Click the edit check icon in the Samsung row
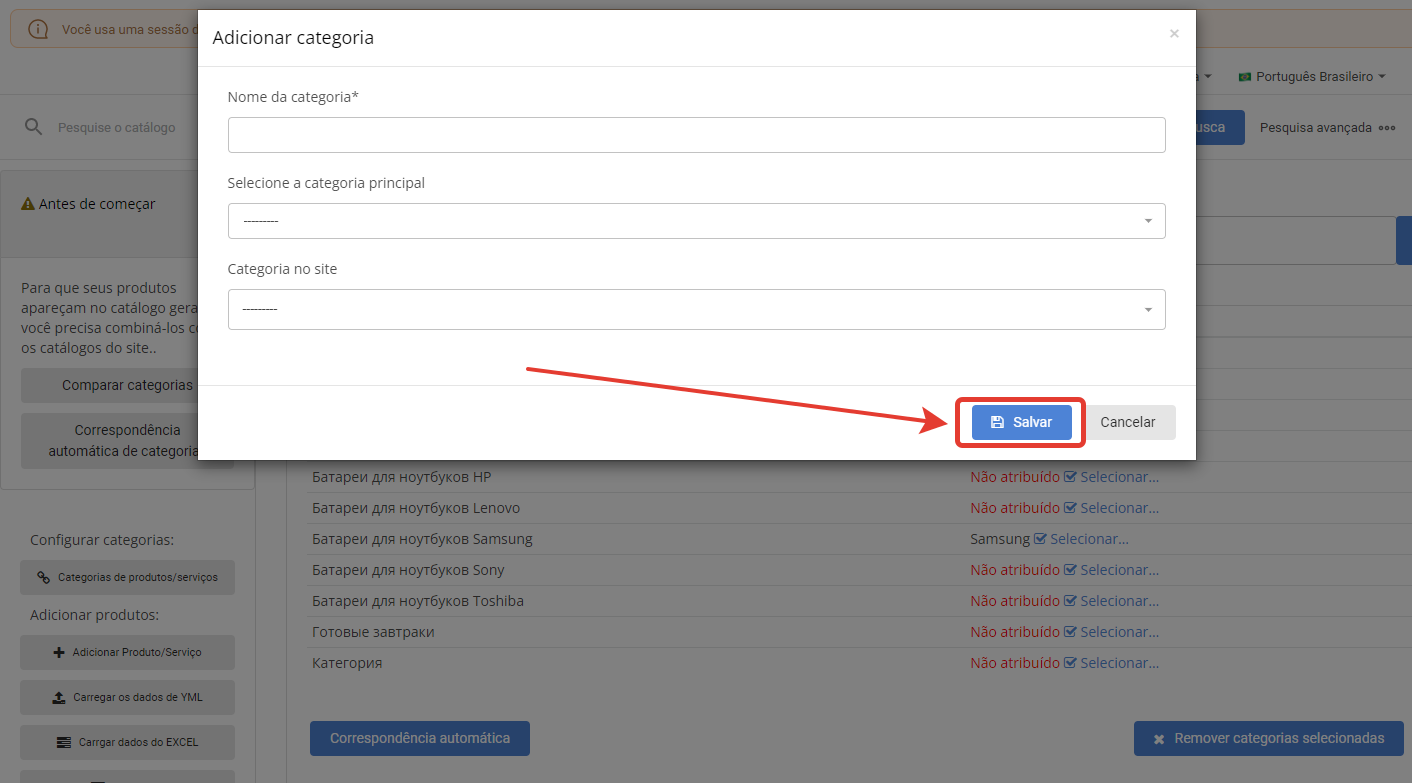The width and height of the screenshot is (1412, 783). click(1040, 539)
